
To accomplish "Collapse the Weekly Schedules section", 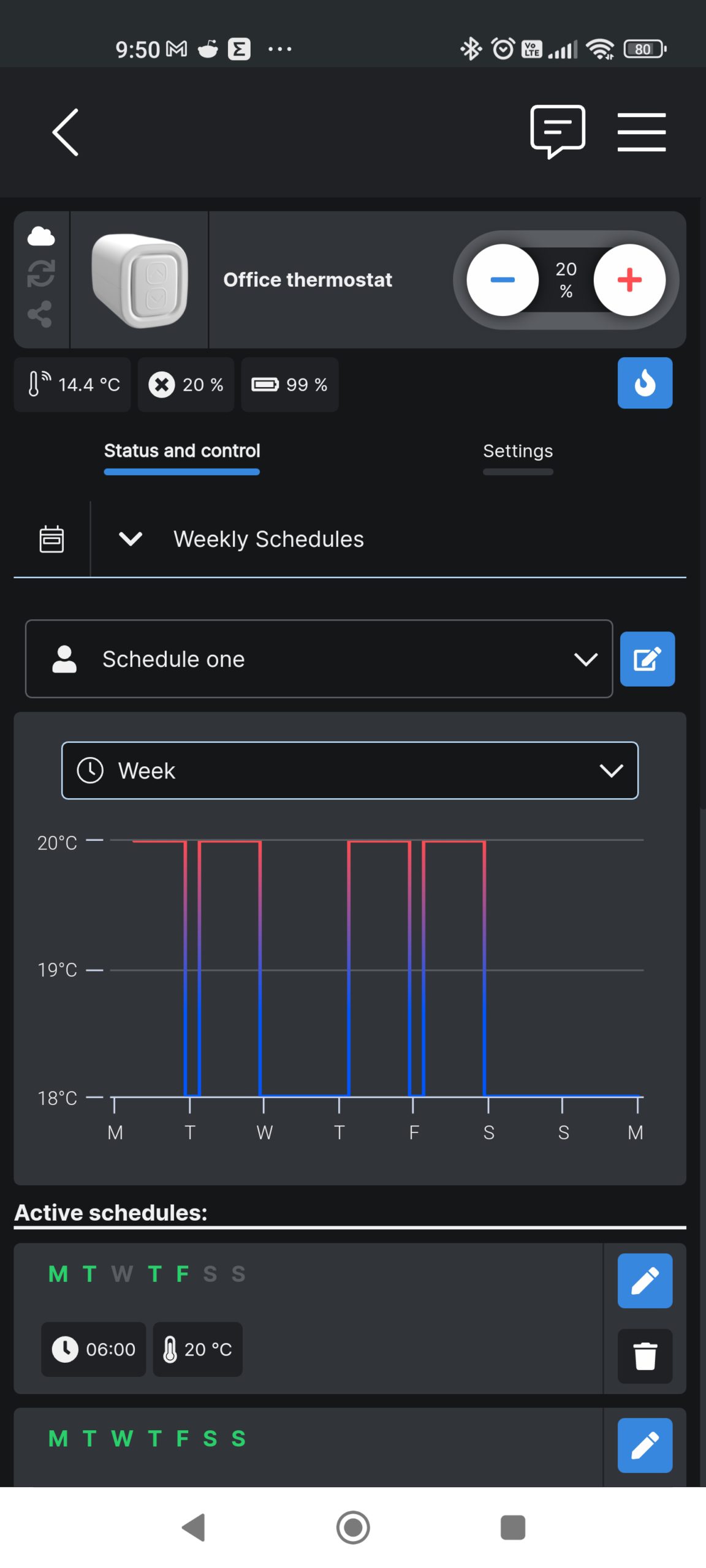I will click(131, 539).
